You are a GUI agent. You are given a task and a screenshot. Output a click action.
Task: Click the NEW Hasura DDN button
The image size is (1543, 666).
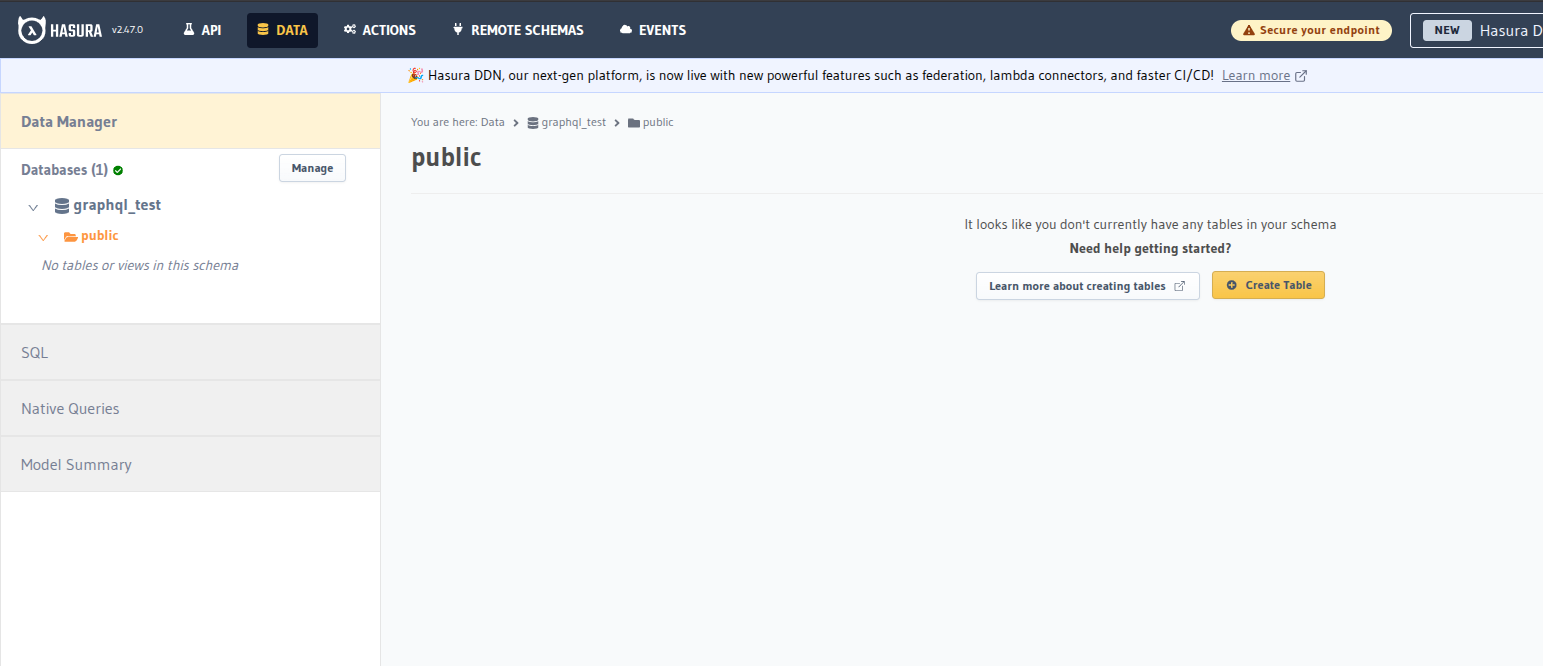coord(1477,30)
